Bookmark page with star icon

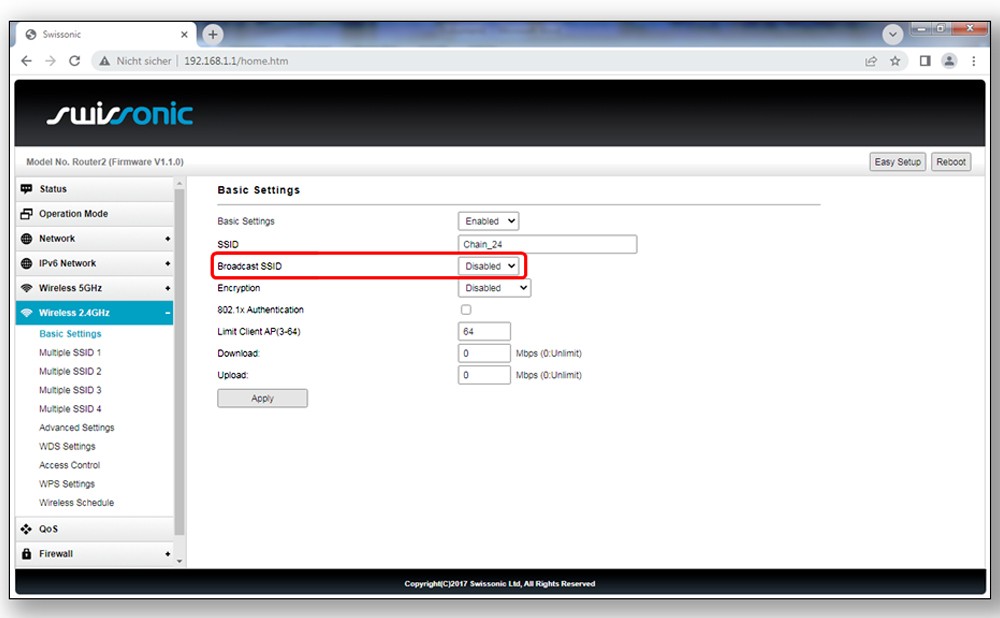coord(895,61)
